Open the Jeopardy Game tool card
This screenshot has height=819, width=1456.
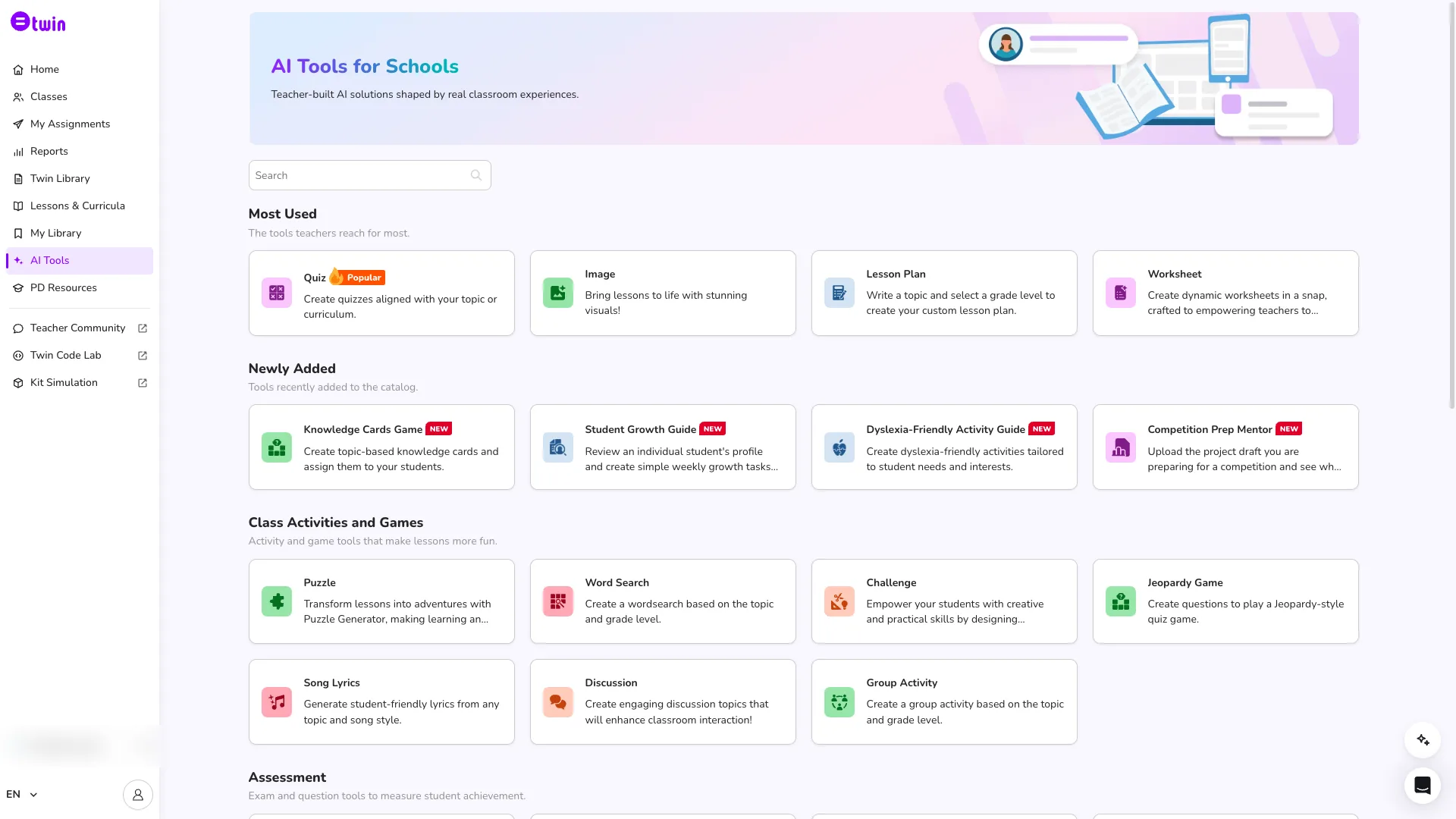click(1225, 601)
